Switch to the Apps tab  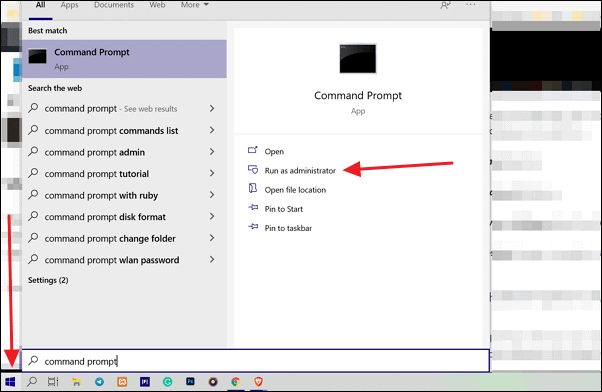click(x=69, y=5)
